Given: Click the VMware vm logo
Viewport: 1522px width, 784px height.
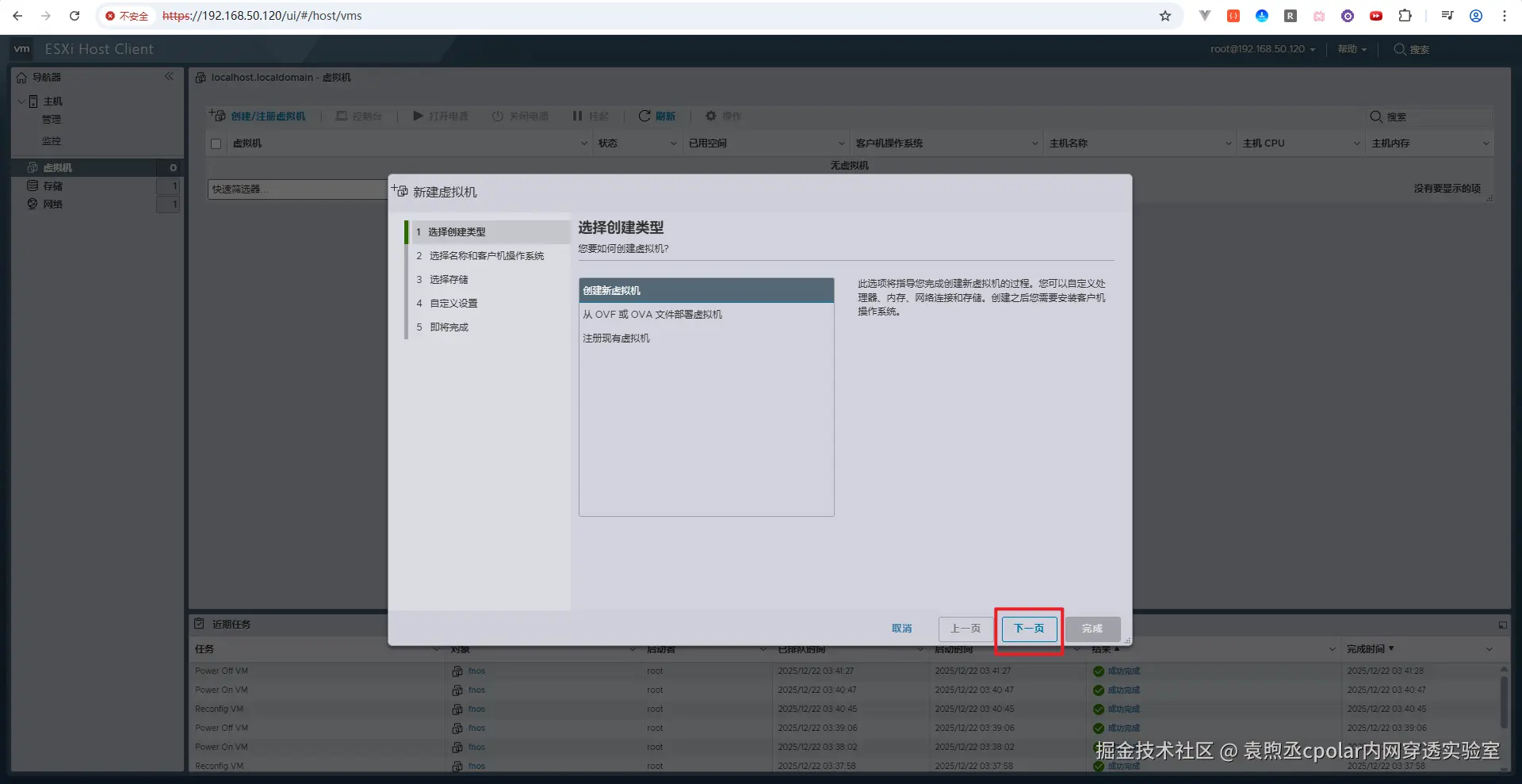Looking at the screenshot, I should pos(22,49).
